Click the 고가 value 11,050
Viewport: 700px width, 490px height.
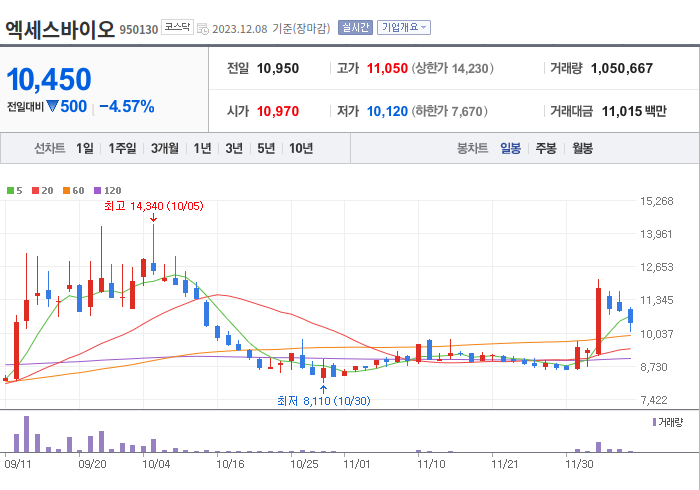coord(387,68)
